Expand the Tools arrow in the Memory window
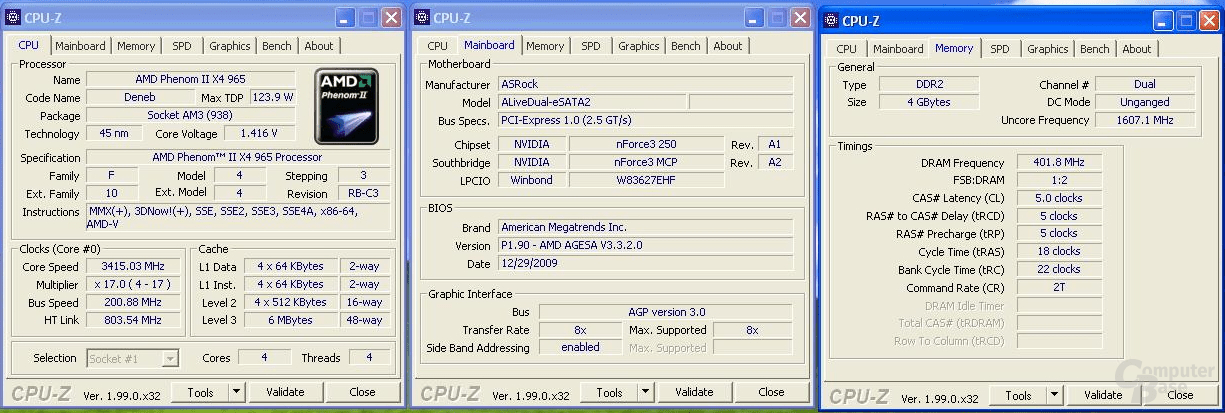The width and height of the screenshot is (1225, 413). 1053,396
